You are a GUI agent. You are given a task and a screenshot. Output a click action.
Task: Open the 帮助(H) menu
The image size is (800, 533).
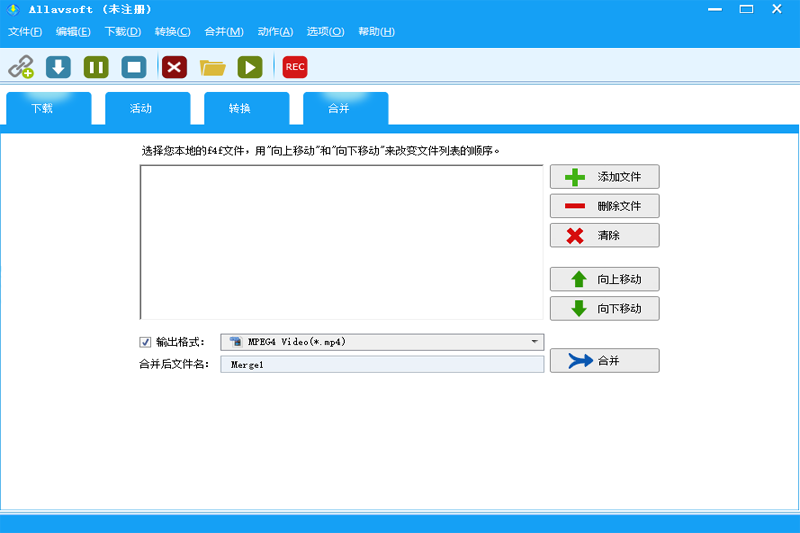point(376,32)
